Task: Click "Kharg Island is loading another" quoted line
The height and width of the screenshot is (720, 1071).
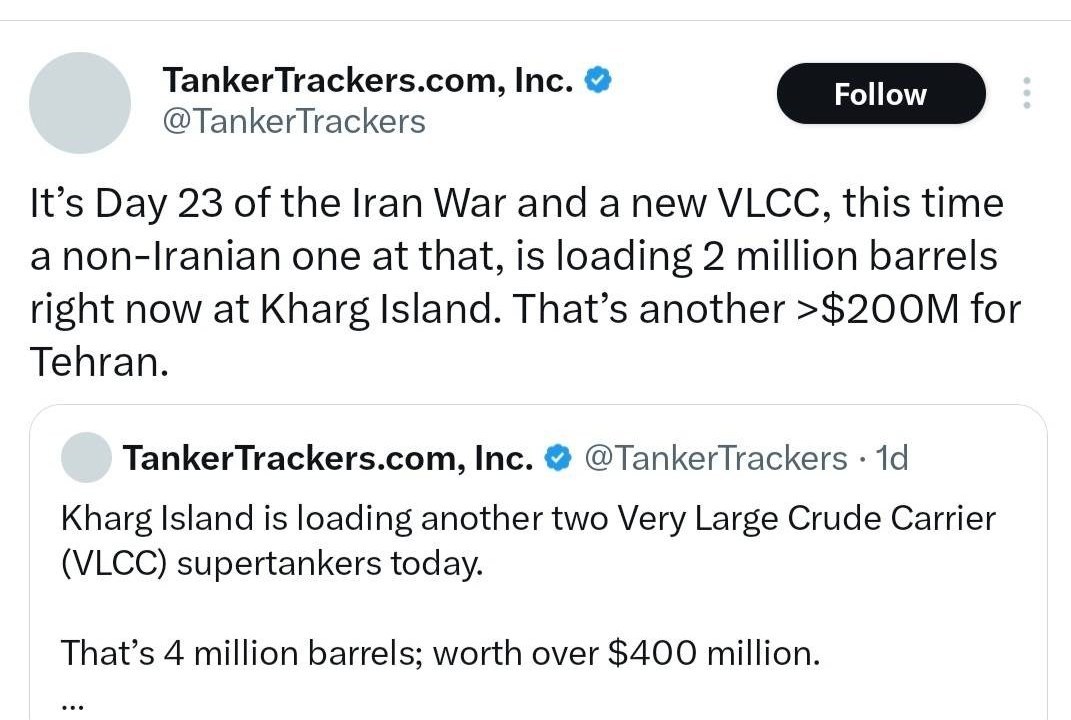Action: [x=528, y=519]
